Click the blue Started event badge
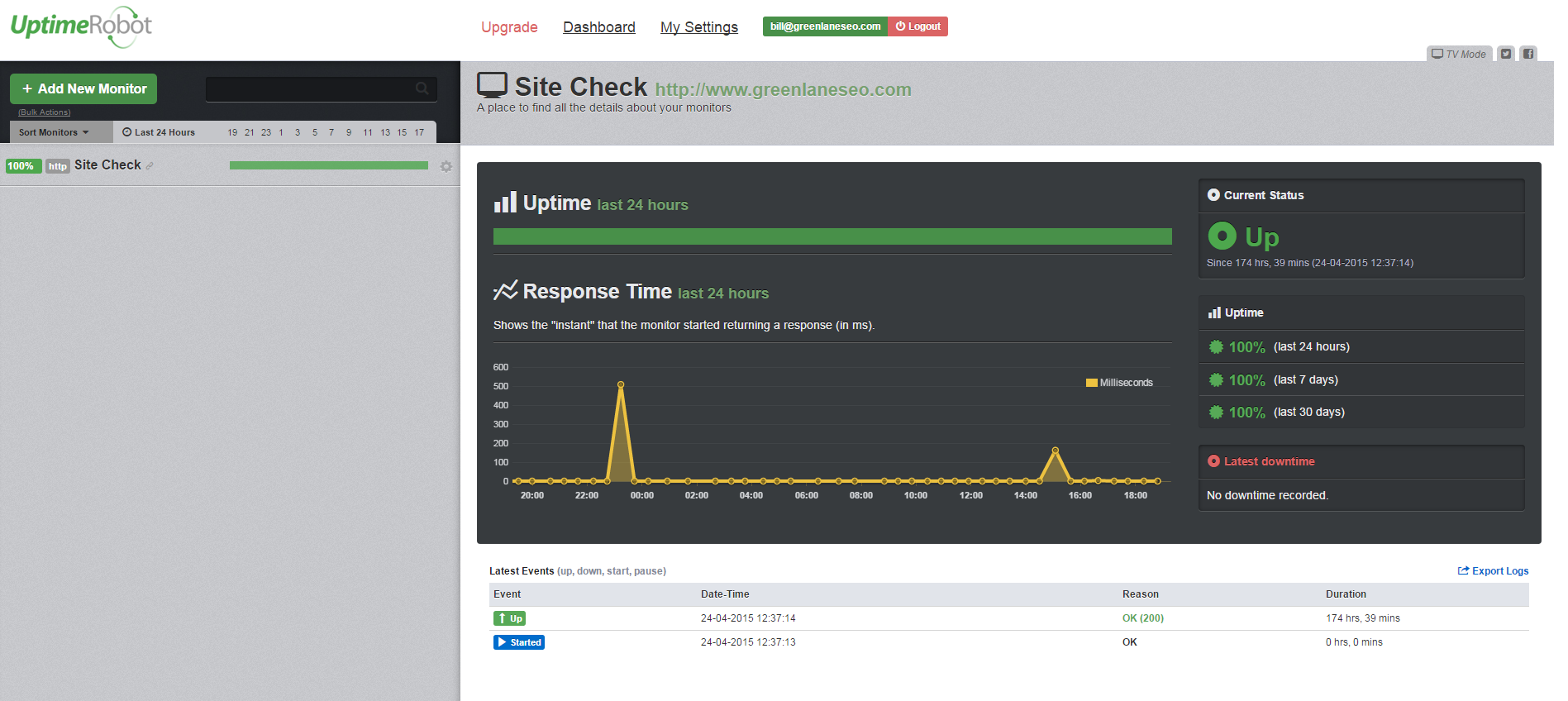1568x701 pixels. pos(519,642)
